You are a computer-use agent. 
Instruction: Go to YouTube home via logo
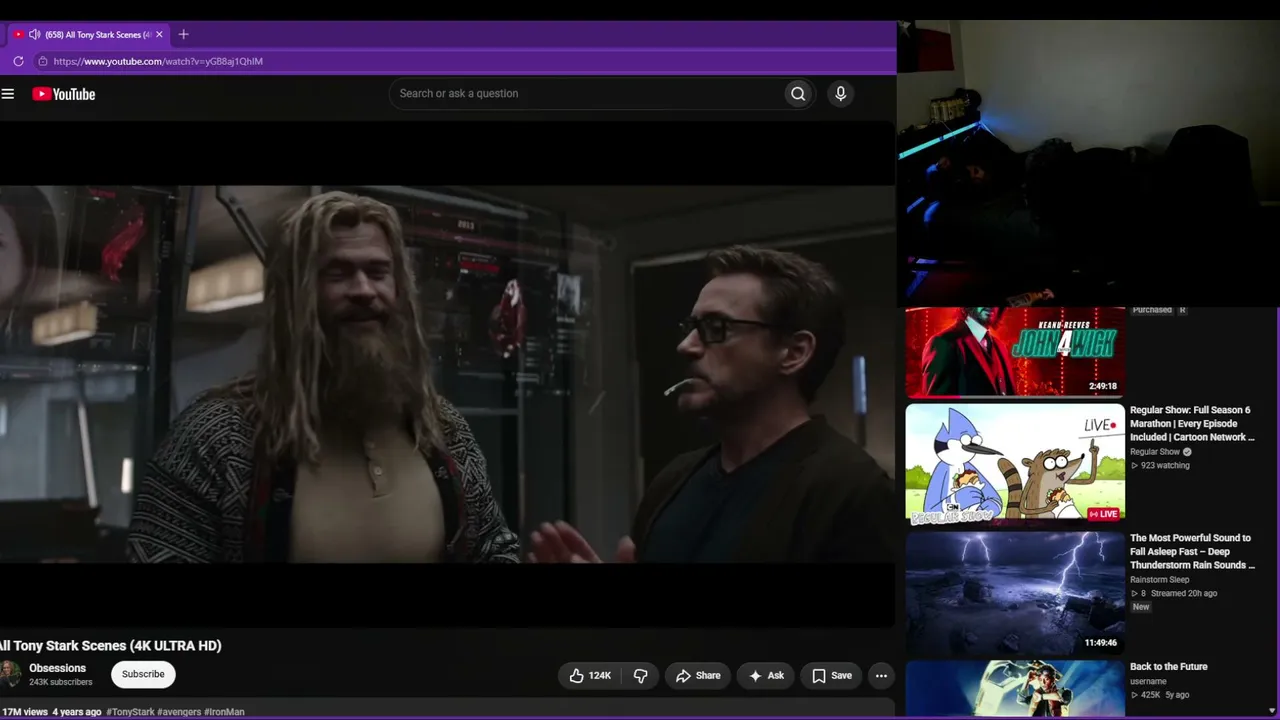pyautogui.click(x=63, y=94)
